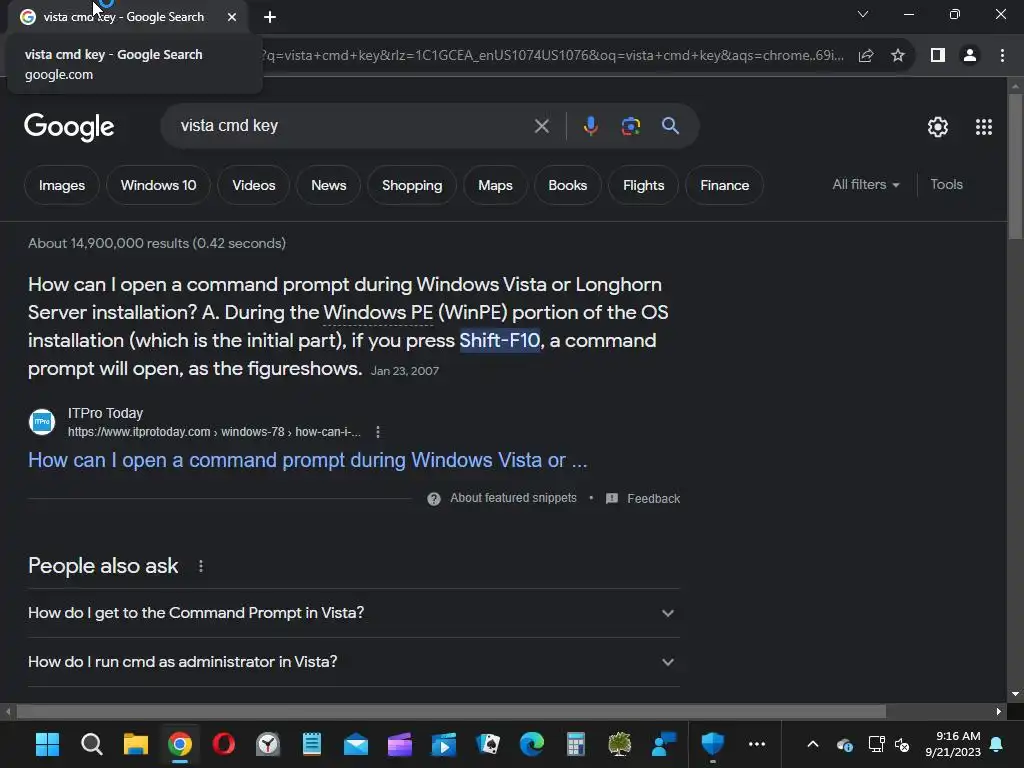
Task: Click the About featured snippets help icon
Action: 434,499
